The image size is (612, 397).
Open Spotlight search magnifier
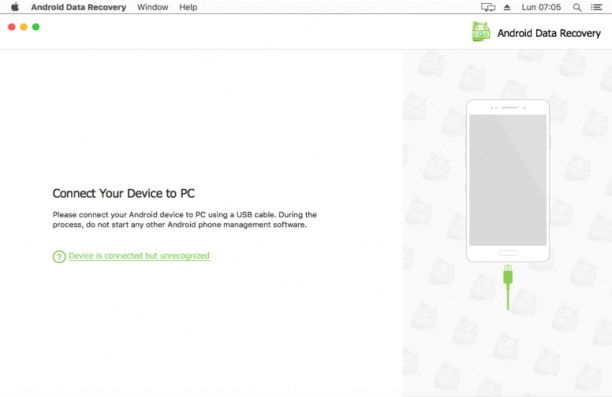(x=577, y=7)
